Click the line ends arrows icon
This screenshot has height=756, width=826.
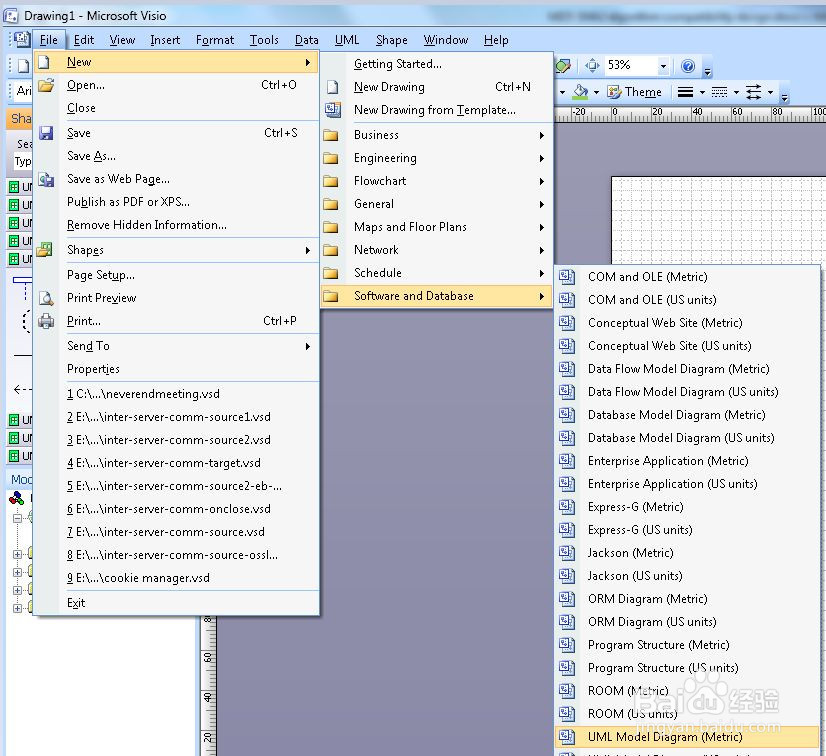click(753, 92)
